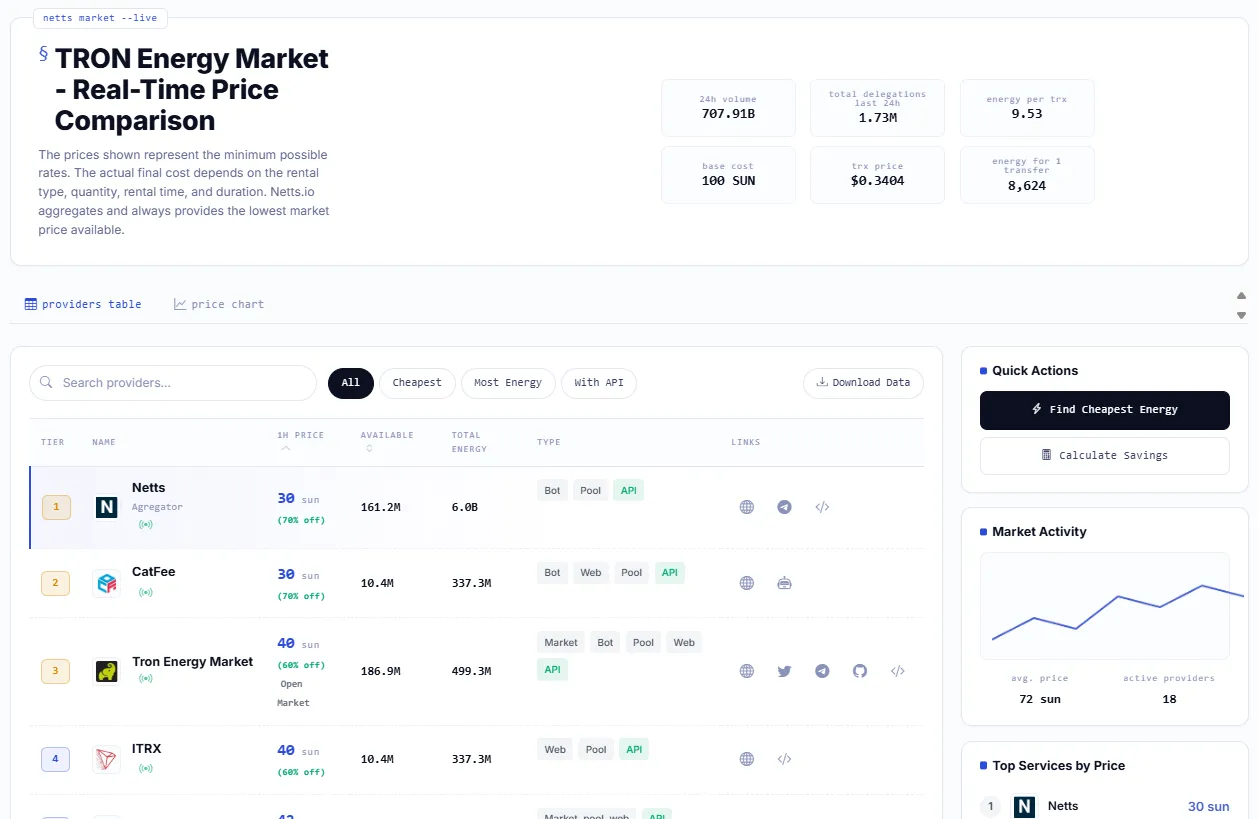Click the Netts available value 161.2M

tap(380, 507)
